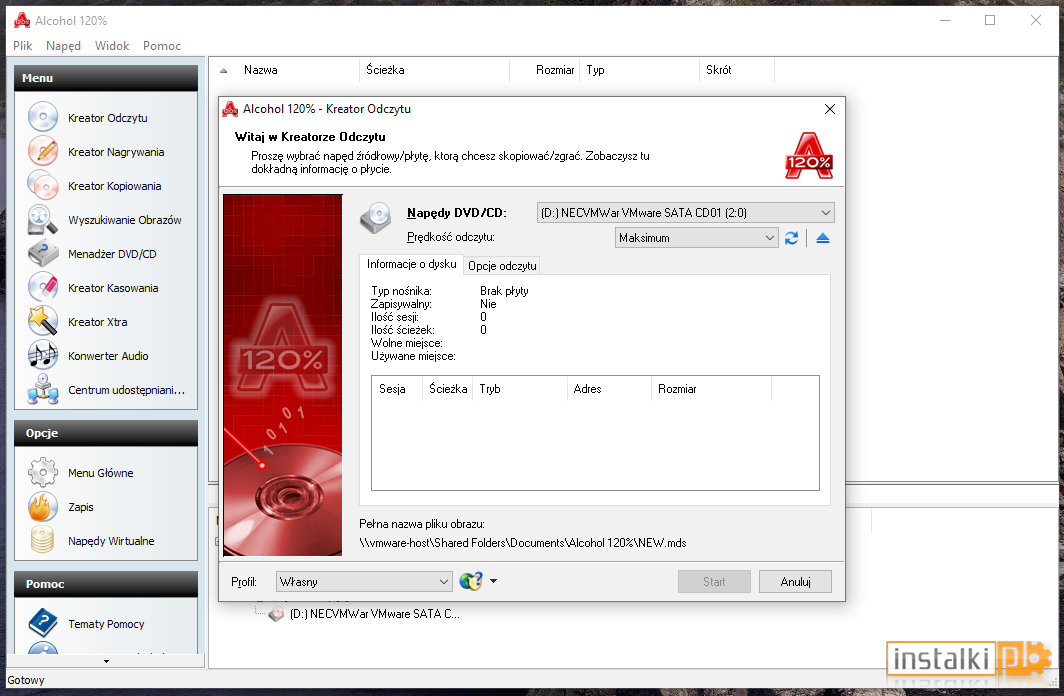Open the Napędy Wirtualne options
The width and height of the screenshot is (1064, 696).
point(111,541)
